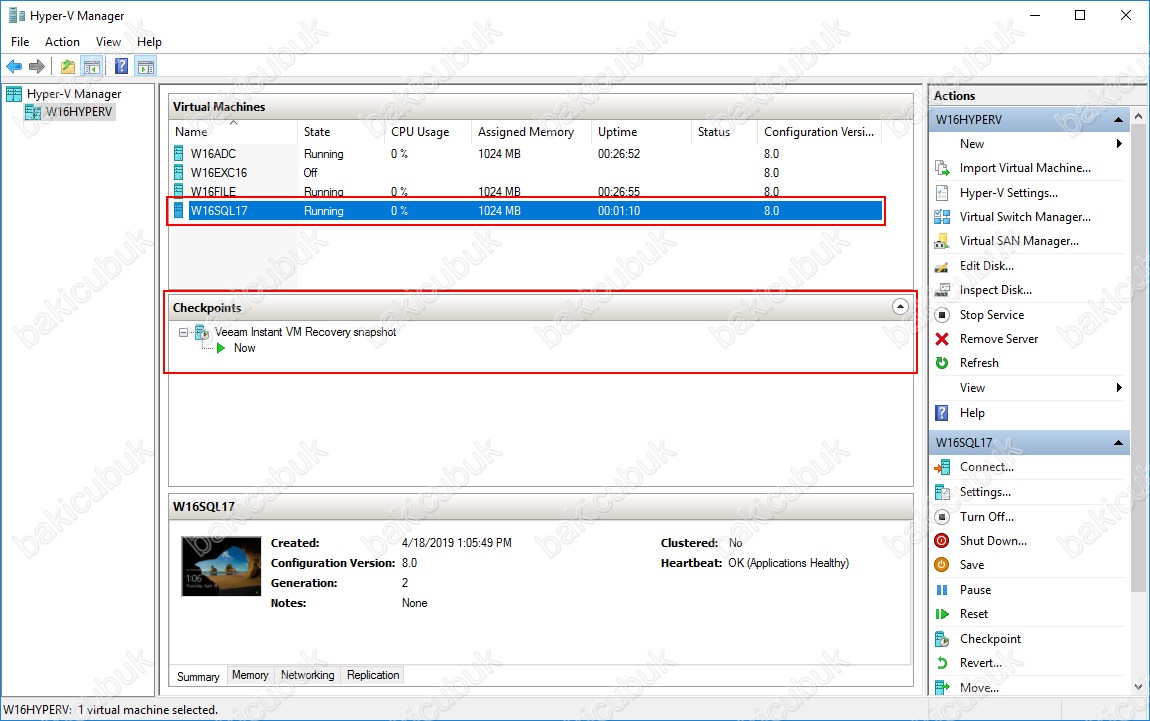1150x721 pixels.
Task: Switch to the Networking tab
Action: pyautogui.click(x=307, y=675)
